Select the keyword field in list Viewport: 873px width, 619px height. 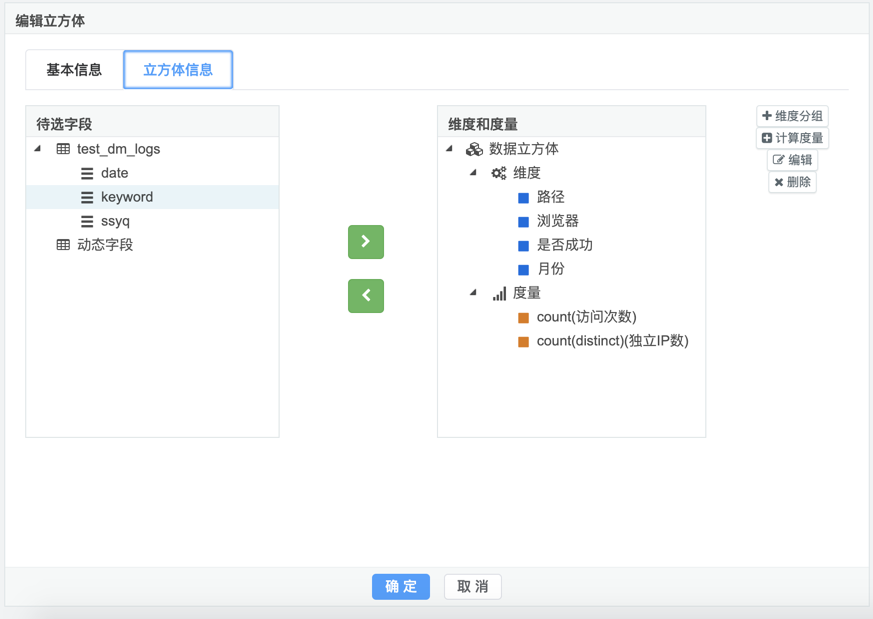(127, 197)
